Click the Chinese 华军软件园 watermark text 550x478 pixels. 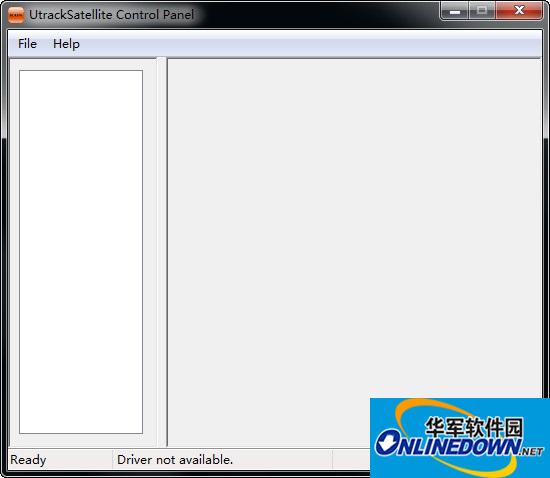(474, 427)
